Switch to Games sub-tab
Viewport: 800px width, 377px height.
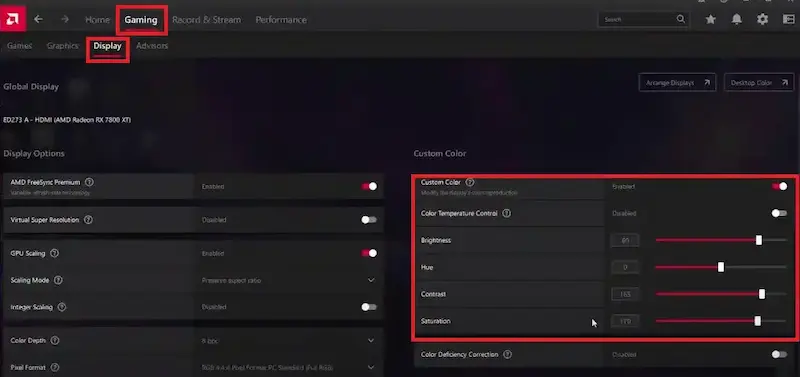point(19,46)
